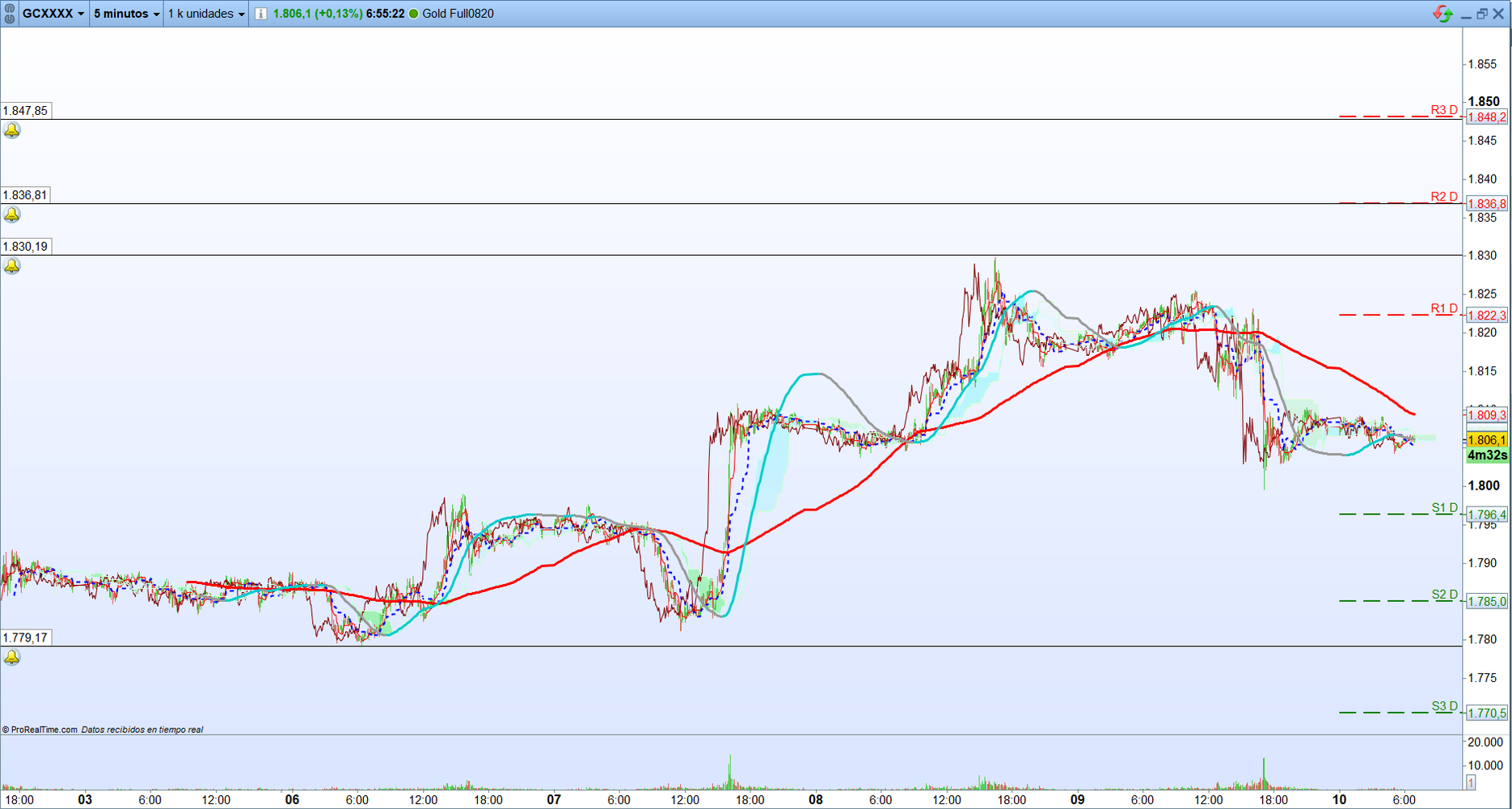Select the 1.830,19 alert level label

26,247
